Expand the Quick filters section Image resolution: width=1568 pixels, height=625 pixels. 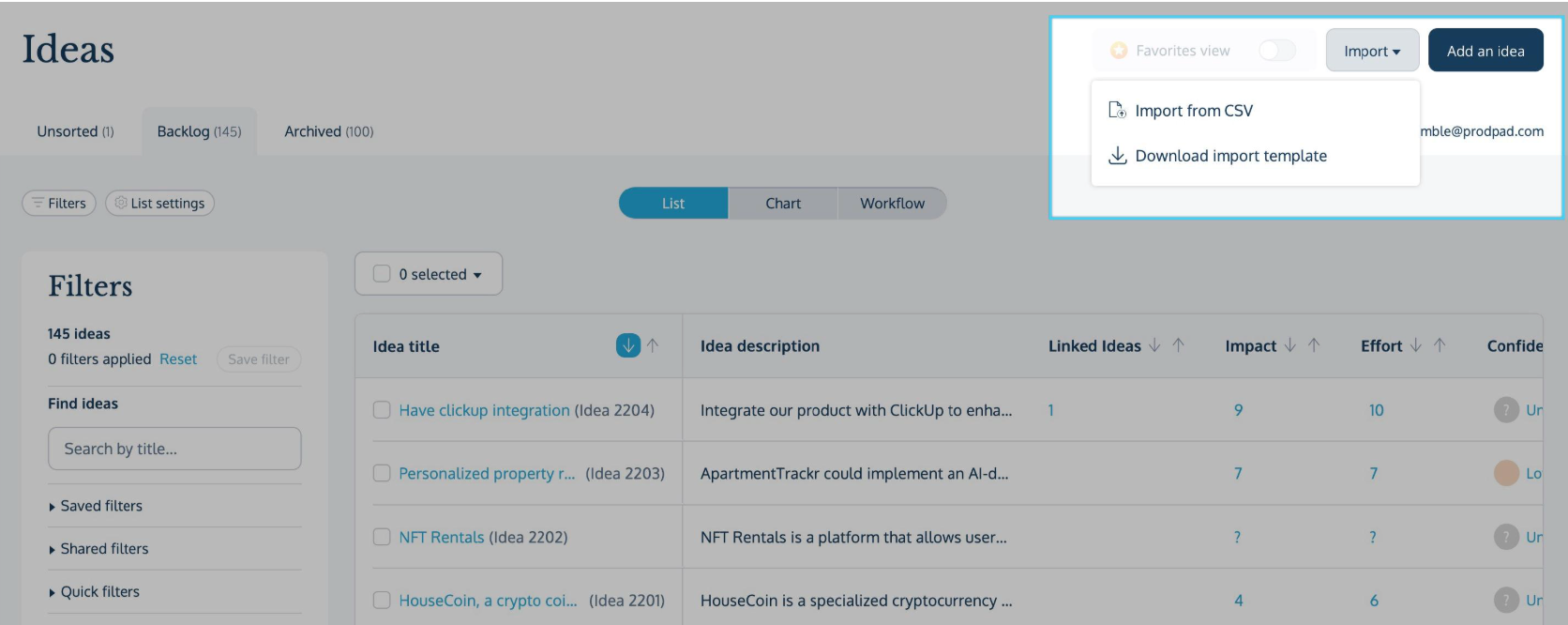point(94,592)
